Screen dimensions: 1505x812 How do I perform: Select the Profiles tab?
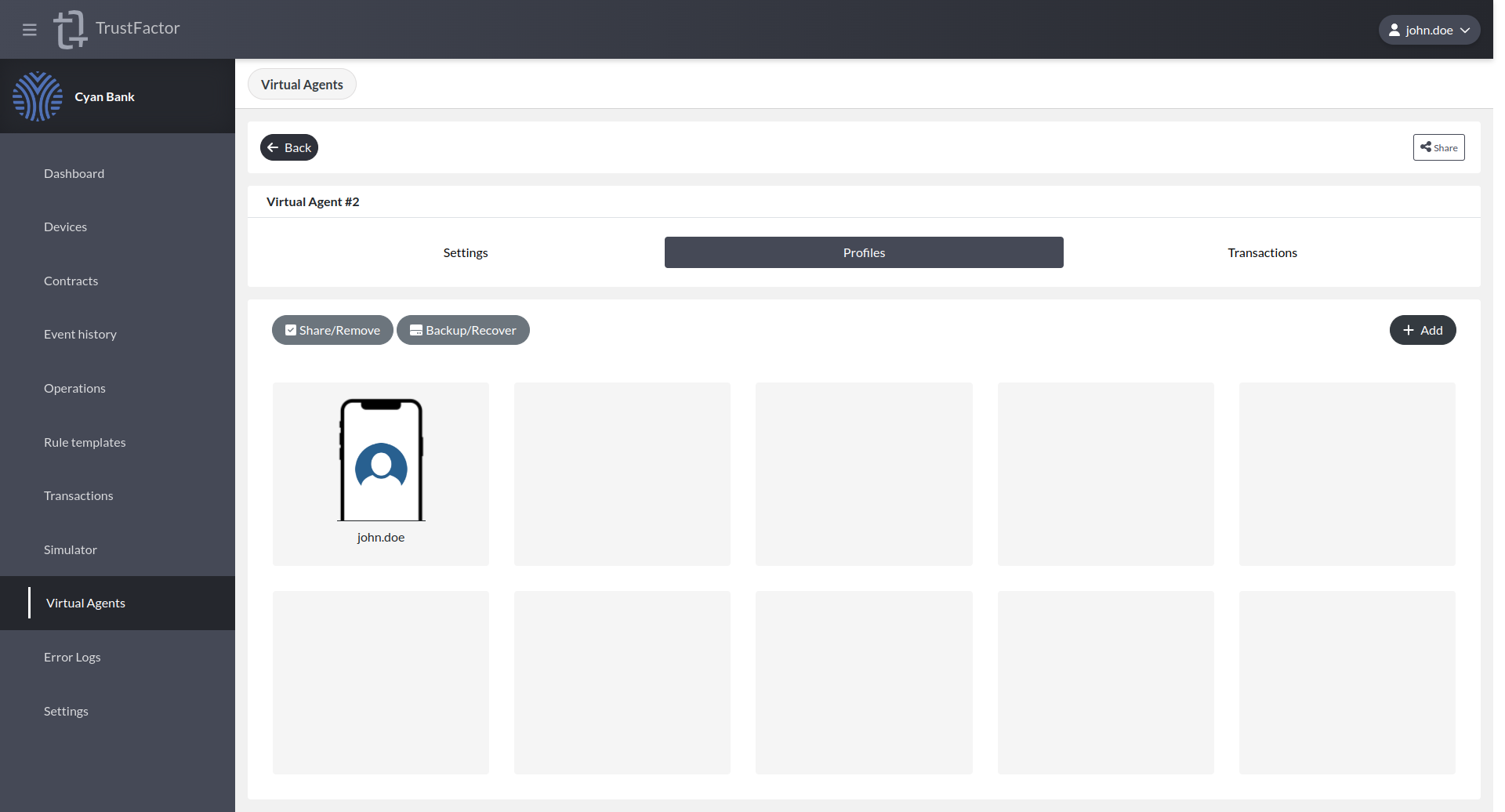click(x=863, y=252)
